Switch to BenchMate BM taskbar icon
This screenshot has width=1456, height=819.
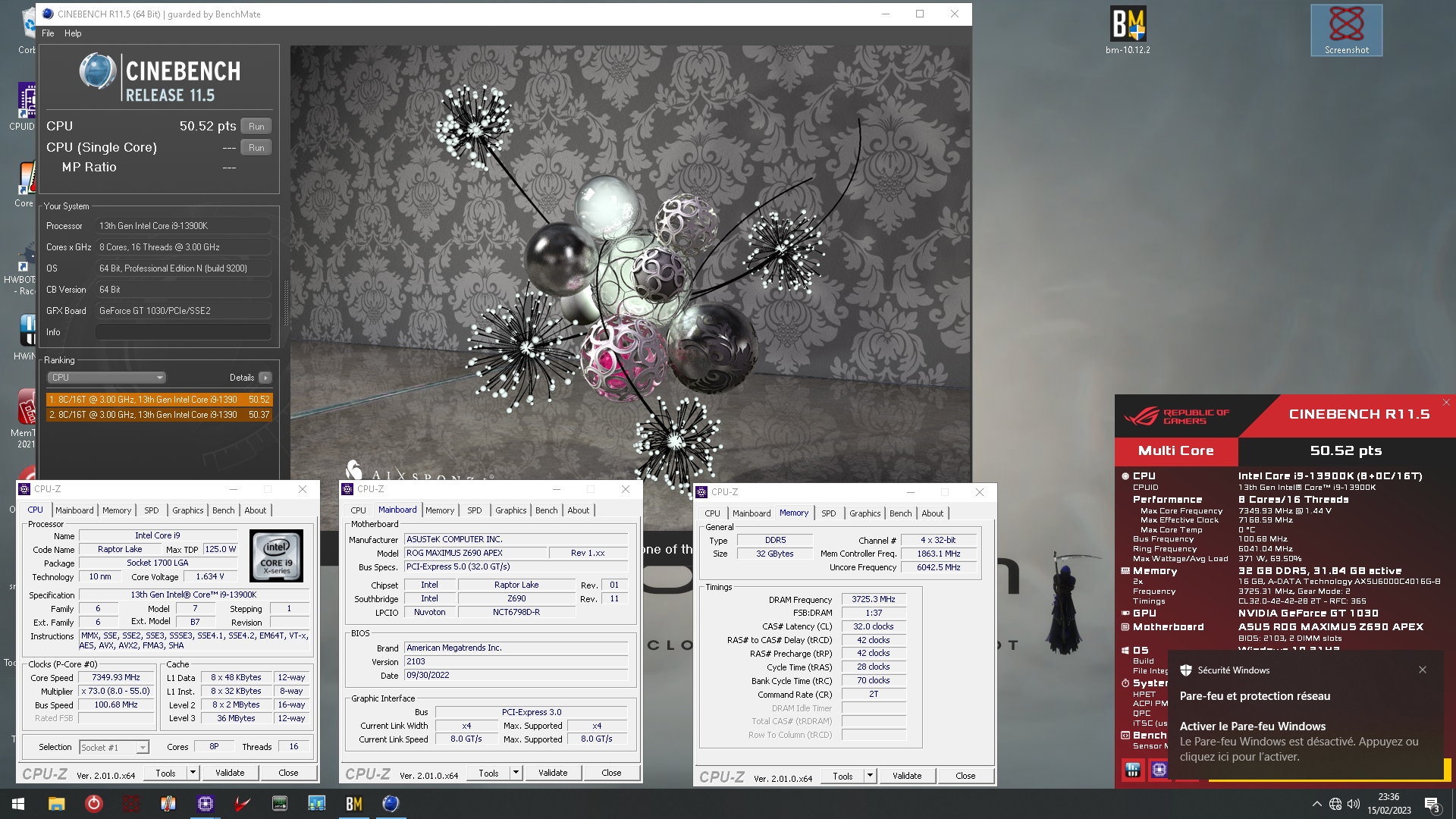coord(354,804)
